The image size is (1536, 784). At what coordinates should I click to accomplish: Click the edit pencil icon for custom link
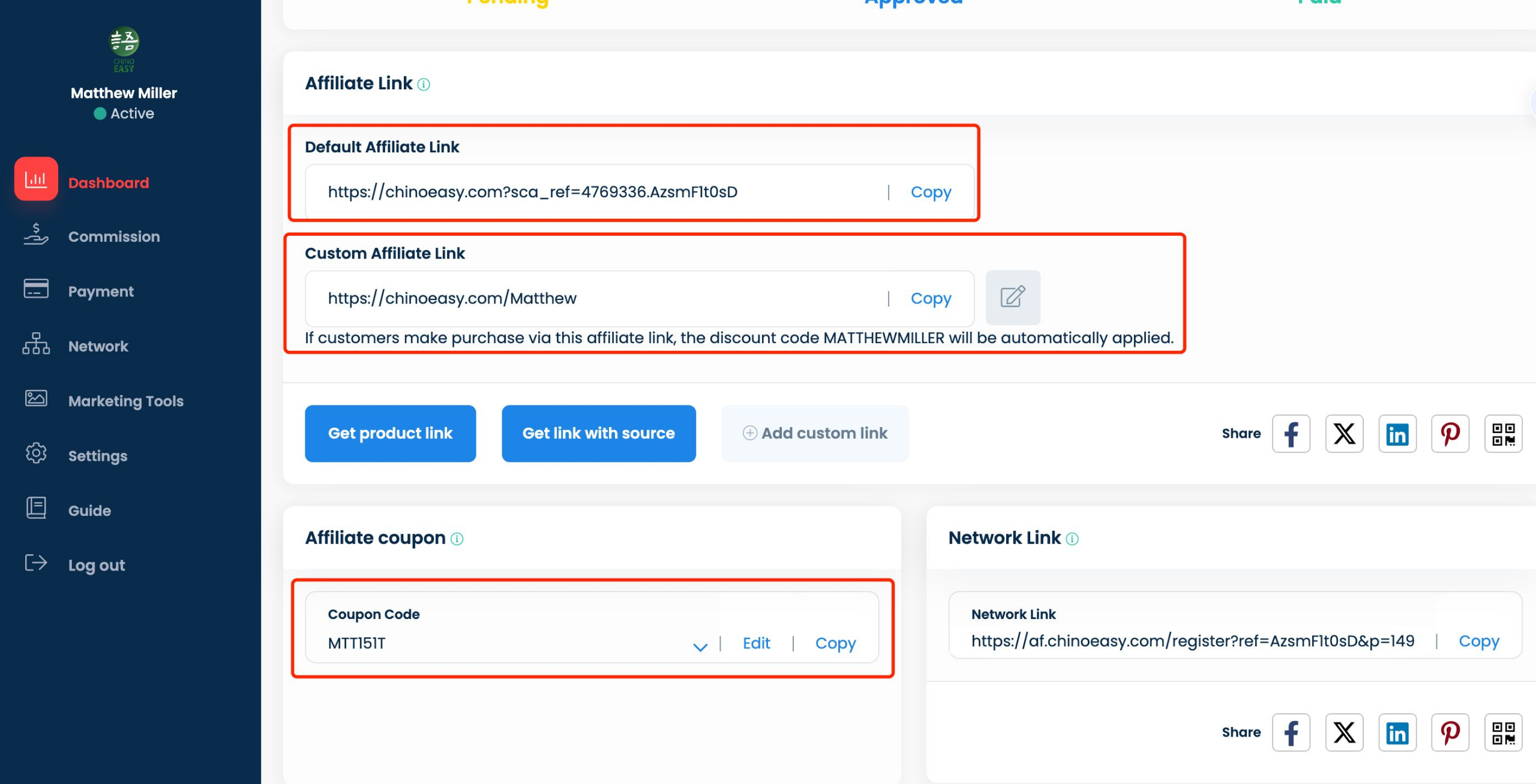pyautogui.click(x=1012, y=298)
